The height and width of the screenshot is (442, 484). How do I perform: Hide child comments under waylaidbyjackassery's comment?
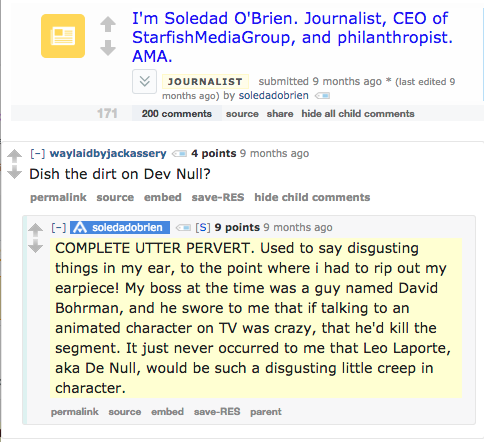tap(312, 197)
